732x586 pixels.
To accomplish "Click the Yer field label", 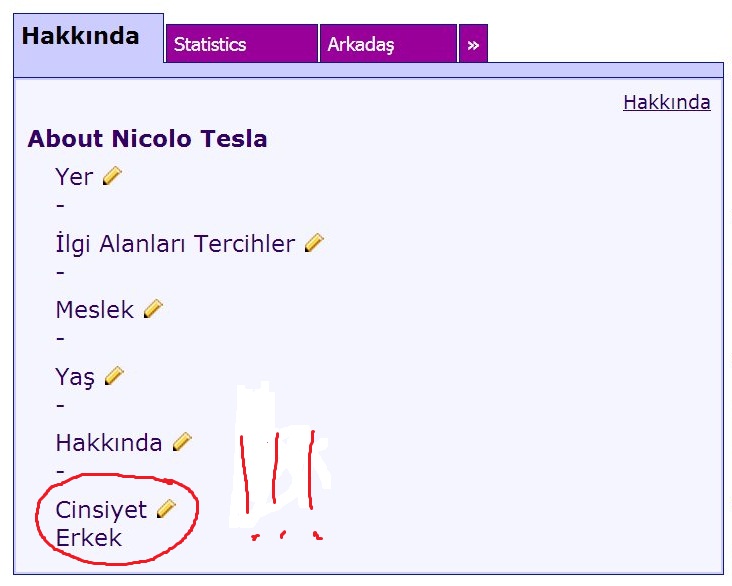I will pos(74,177).
